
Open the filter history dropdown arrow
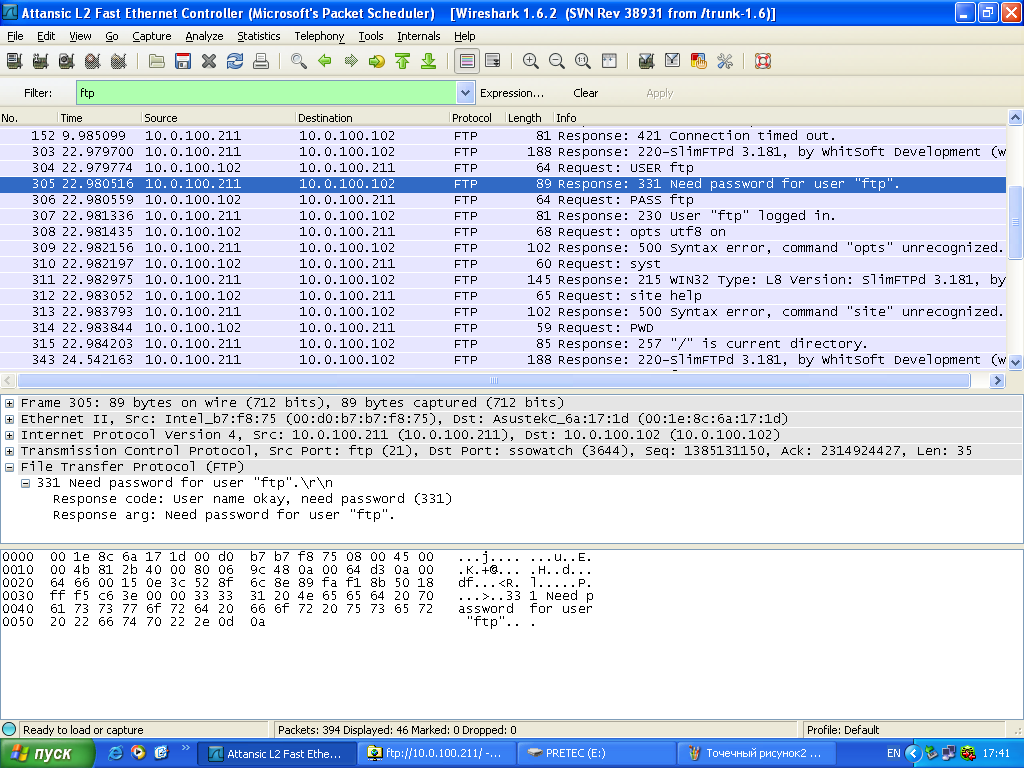click(465, 93)
